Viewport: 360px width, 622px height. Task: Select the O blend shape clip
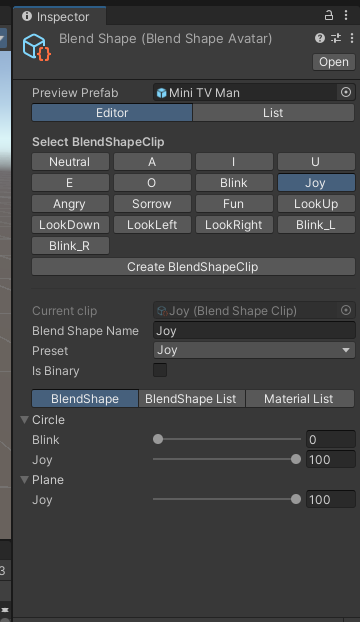[x=152, y=183]
